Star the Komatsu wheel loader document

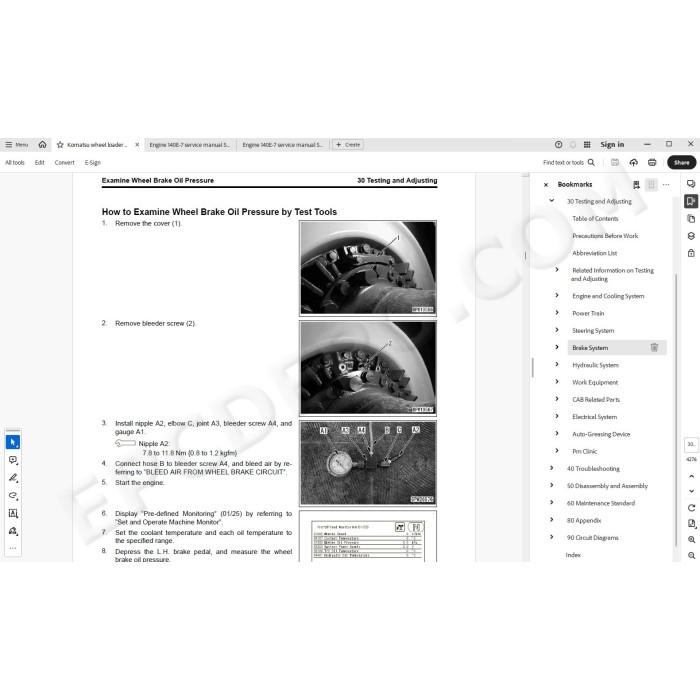[60, 145]
